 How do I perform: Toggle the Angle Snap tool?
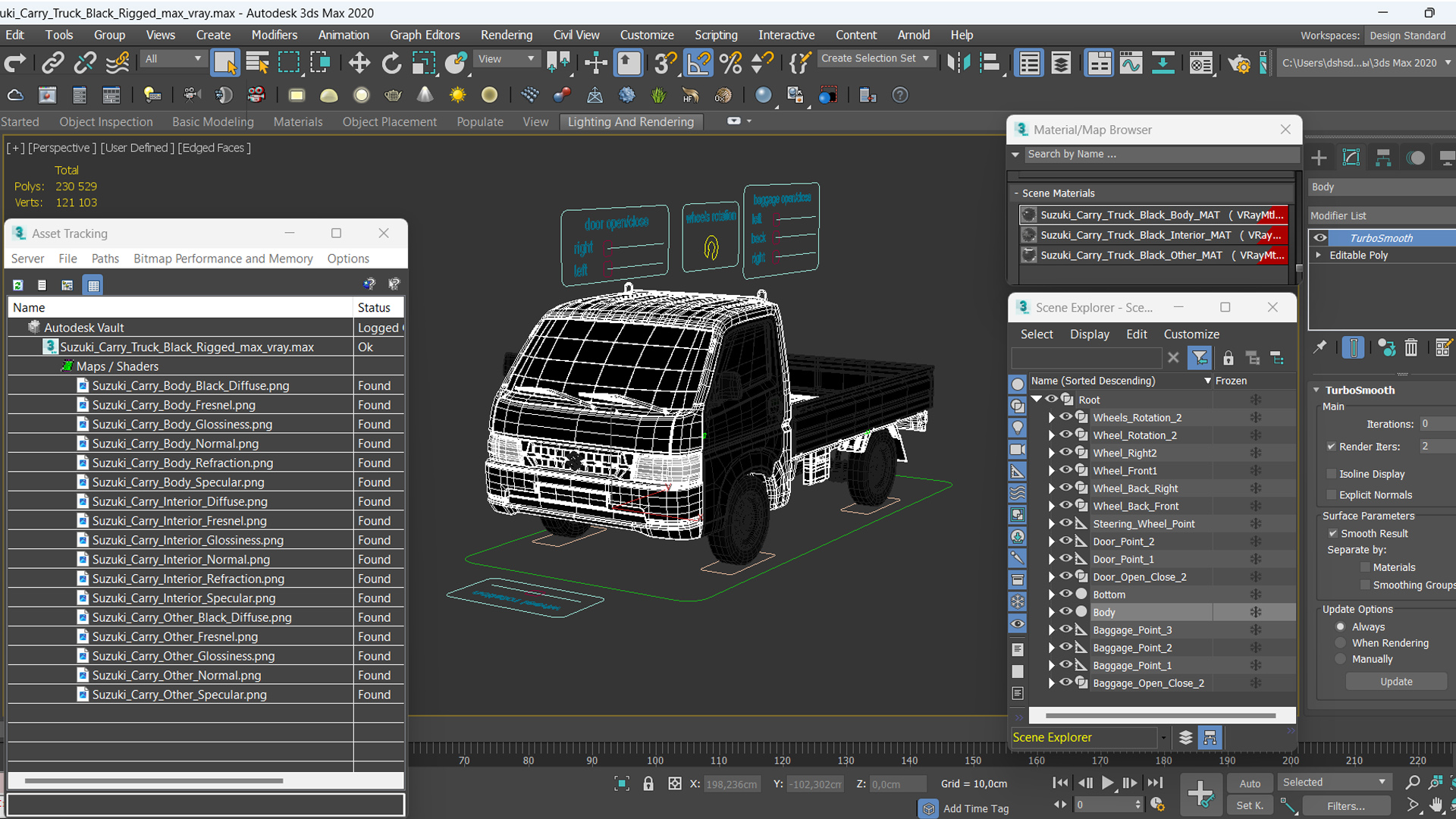[x=698, y=63]
